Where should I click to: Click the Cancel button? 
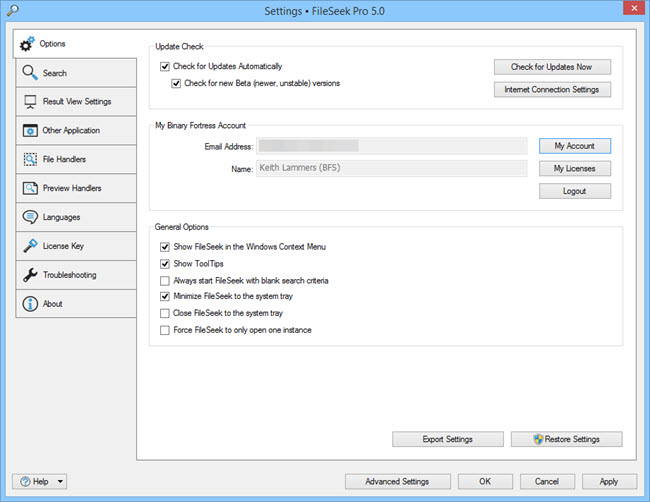[x=547, y=481]
